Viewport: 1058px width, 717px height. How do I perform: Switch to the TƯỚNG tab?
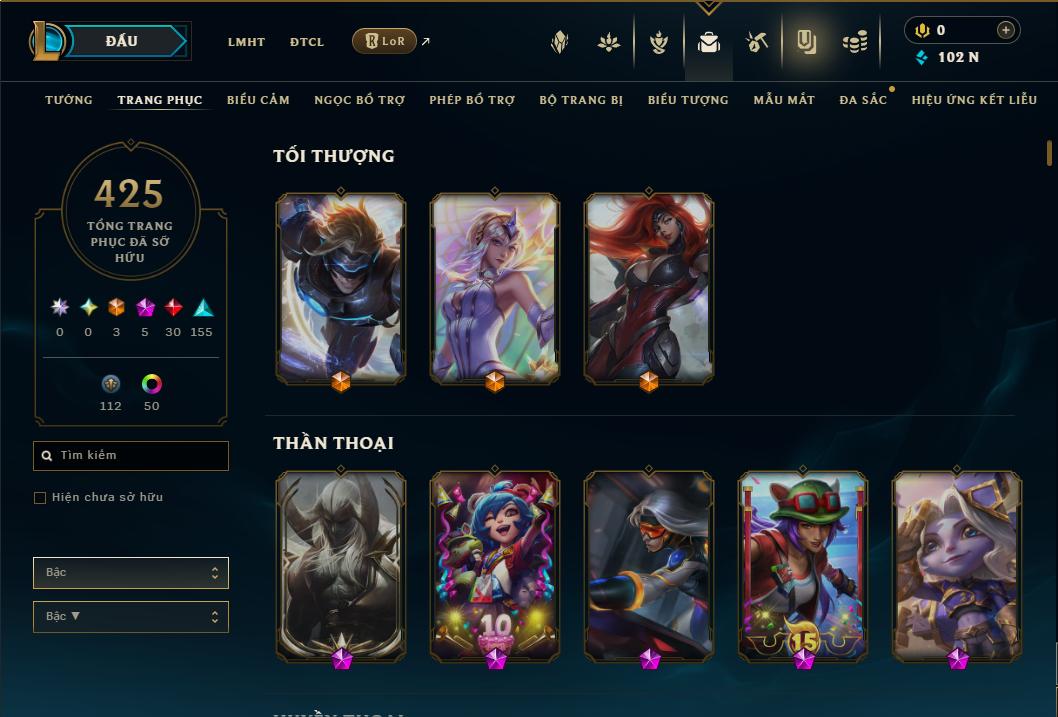click(x=69, y=100)
